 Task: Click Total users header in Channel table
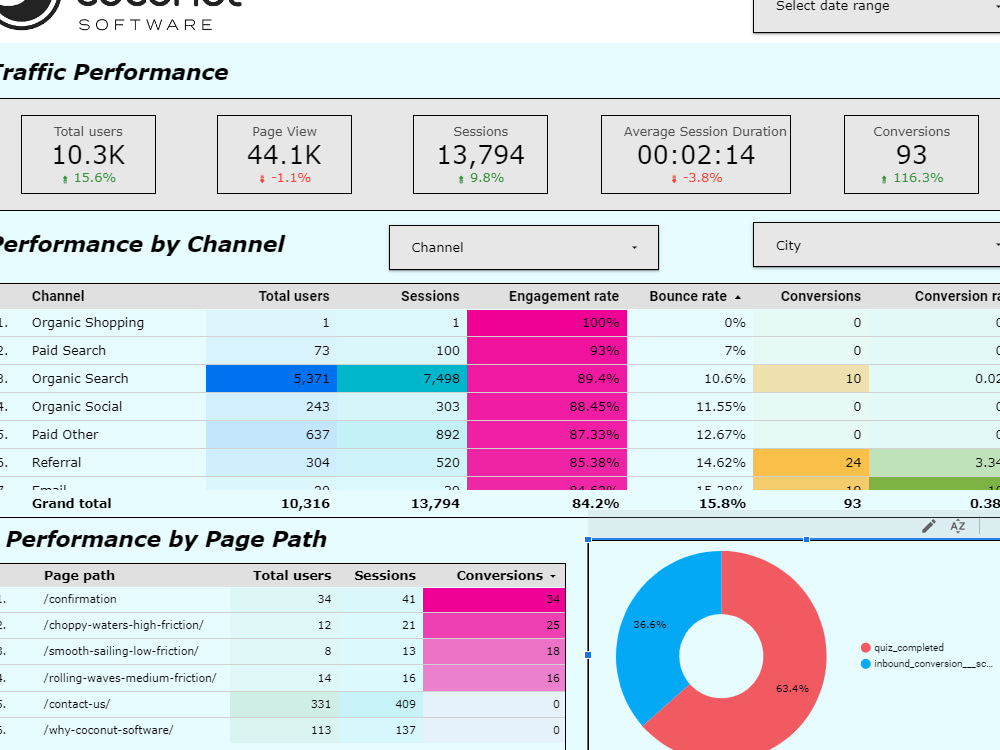tap(294, 296)
